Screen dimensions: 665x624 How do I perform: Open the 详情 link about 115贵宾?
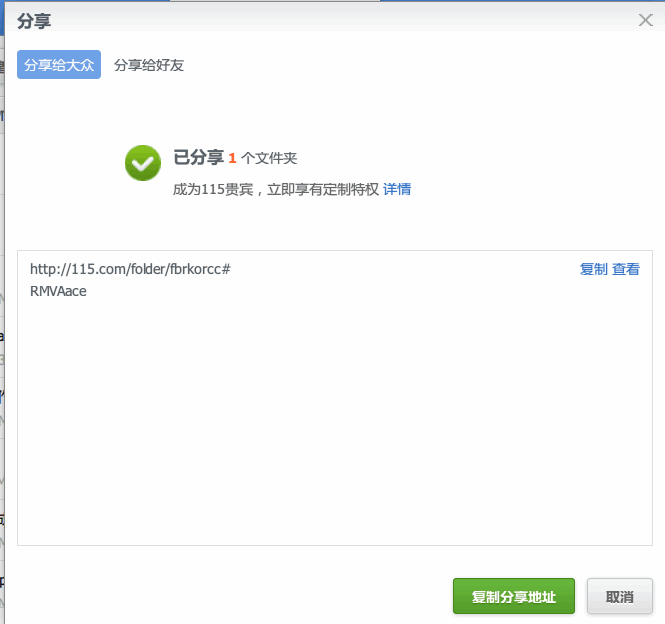pos(397,189)
